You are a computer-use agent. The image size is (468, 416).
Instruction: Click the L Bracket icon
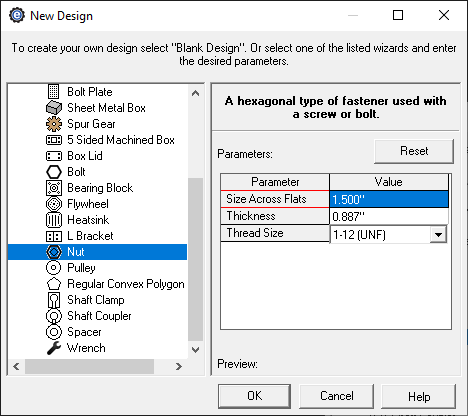click(x=54, y=236)
